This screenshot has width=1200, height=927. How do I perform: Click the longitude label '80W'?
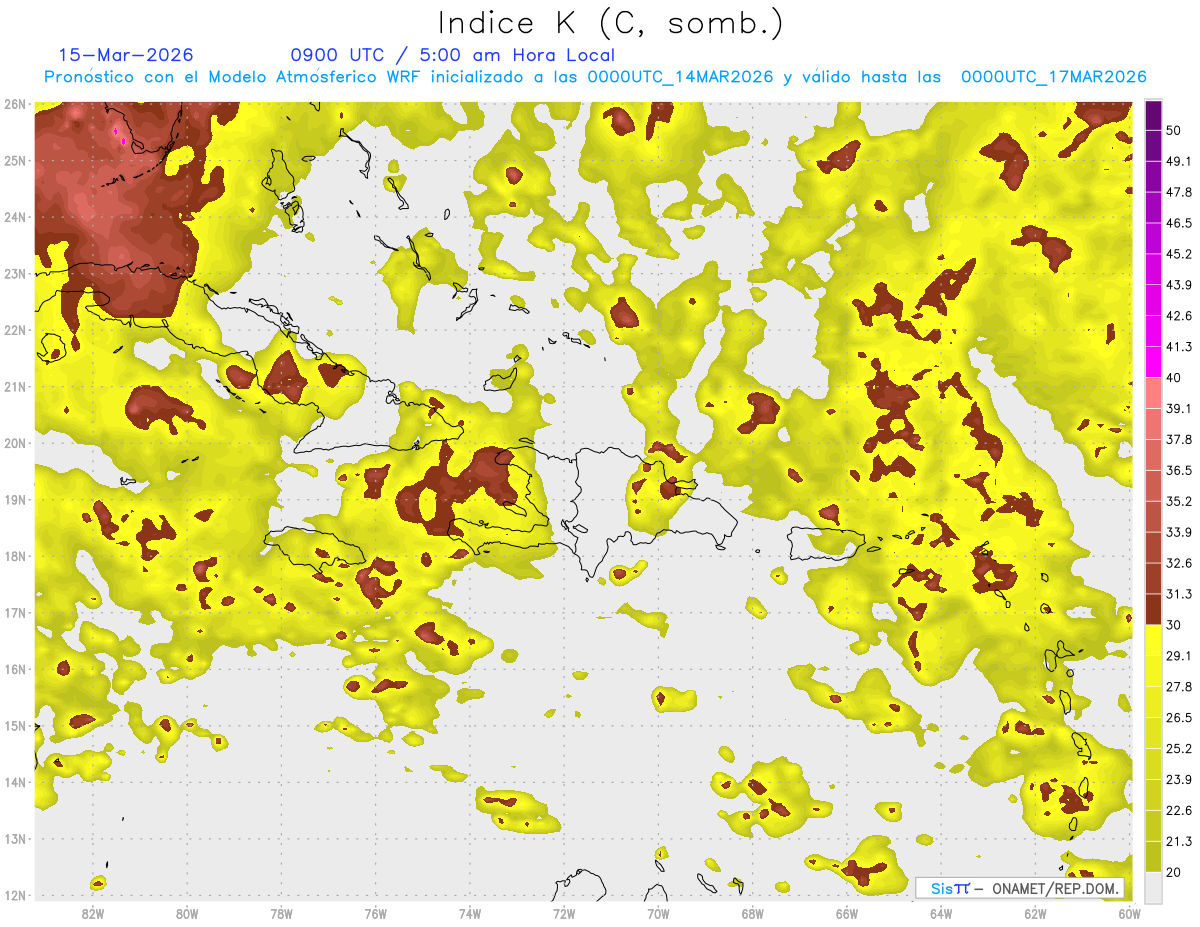[x=187, y=913]
